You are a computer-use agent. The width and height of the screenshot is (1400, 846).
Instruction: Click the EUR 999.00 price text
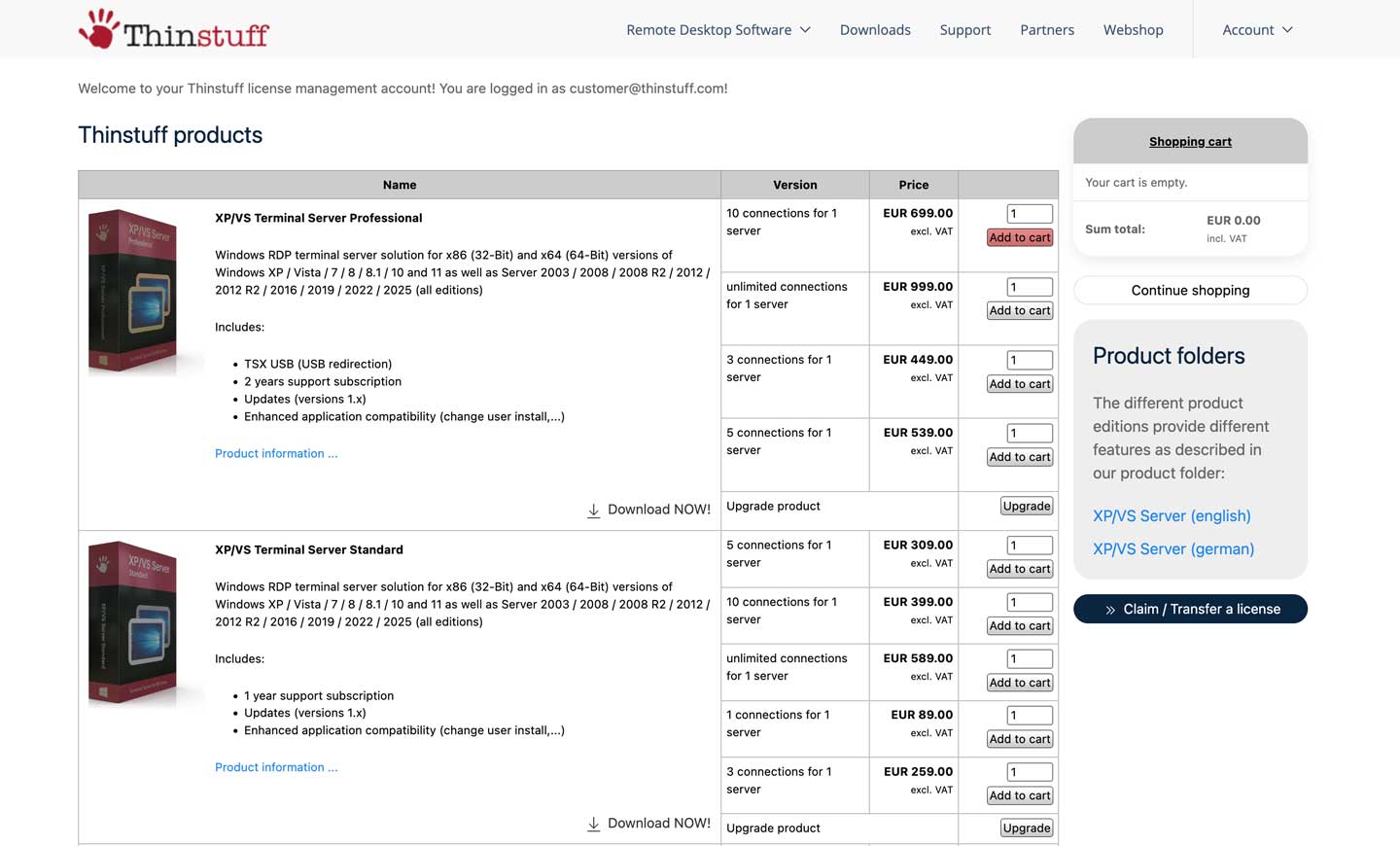(918, 287)
